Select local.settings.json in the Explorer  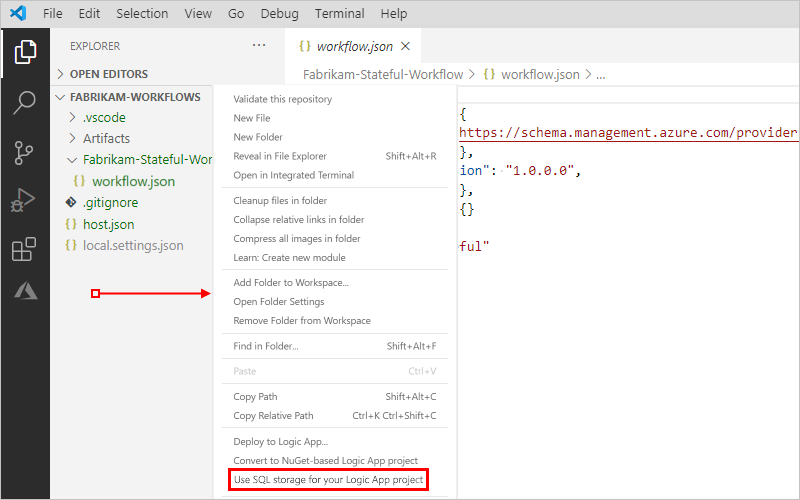coord(132,245)
